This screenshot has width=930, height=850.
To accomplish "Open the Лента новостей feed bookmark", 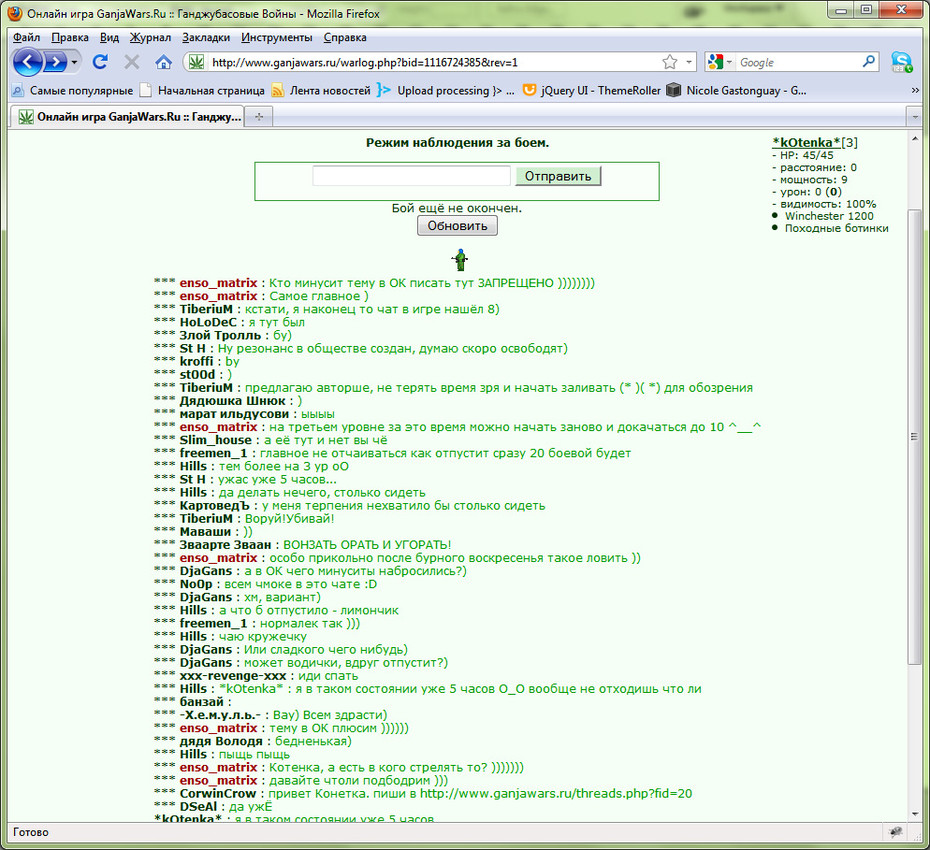I will point(321,90).
